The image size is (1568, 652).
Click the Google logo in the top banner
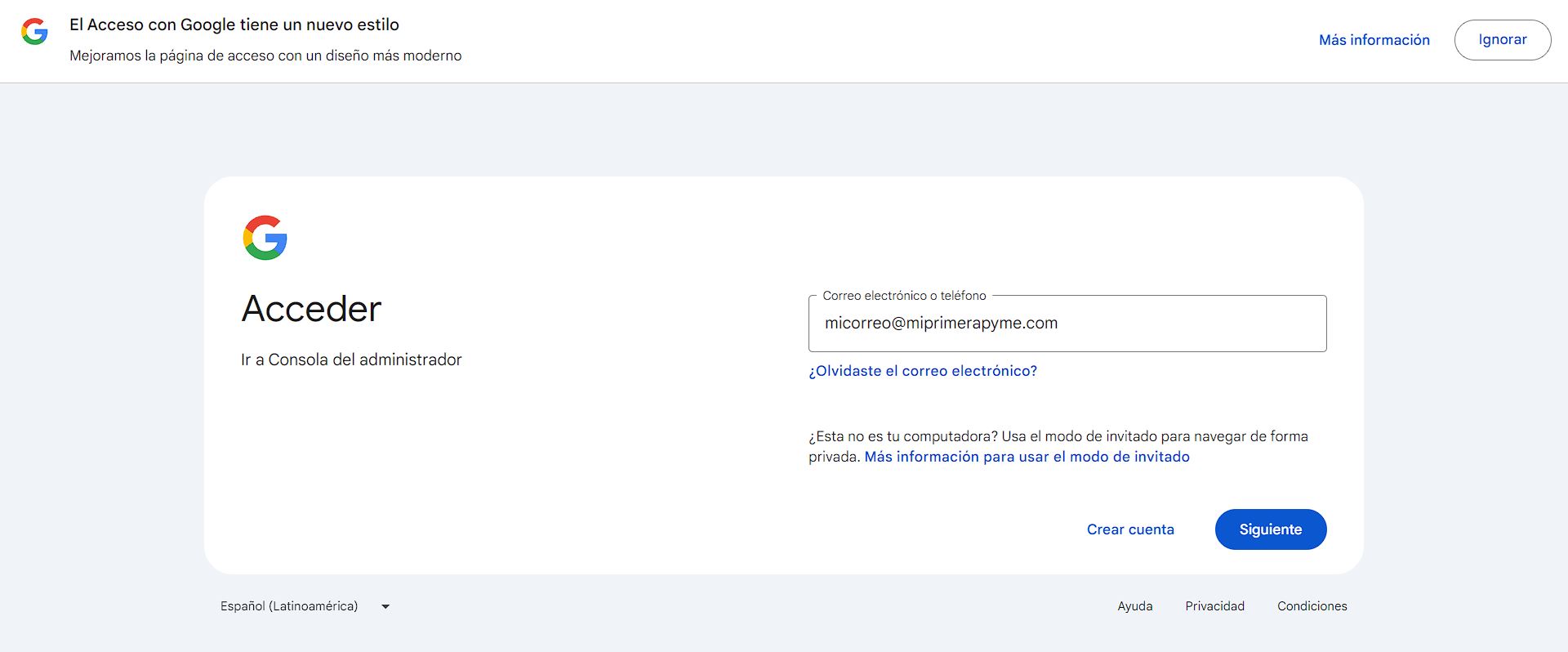(34, 32)
